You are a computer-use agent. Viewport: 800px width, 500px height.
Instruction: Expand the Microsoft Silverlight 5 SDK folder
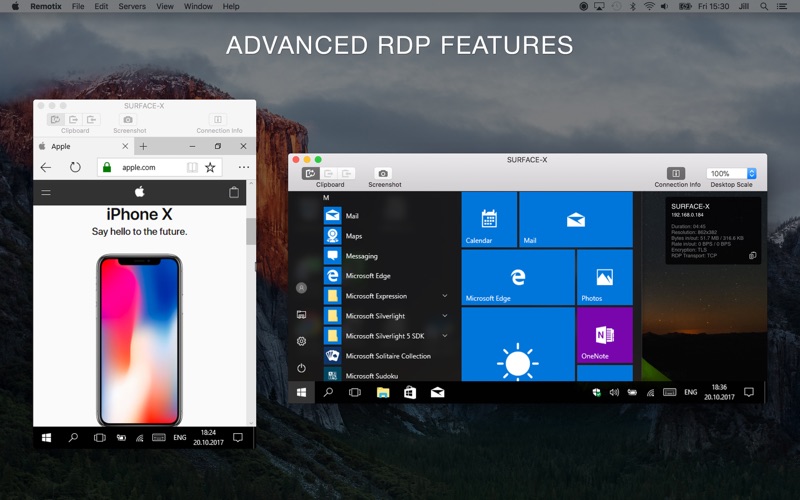(x=444, y=336)
